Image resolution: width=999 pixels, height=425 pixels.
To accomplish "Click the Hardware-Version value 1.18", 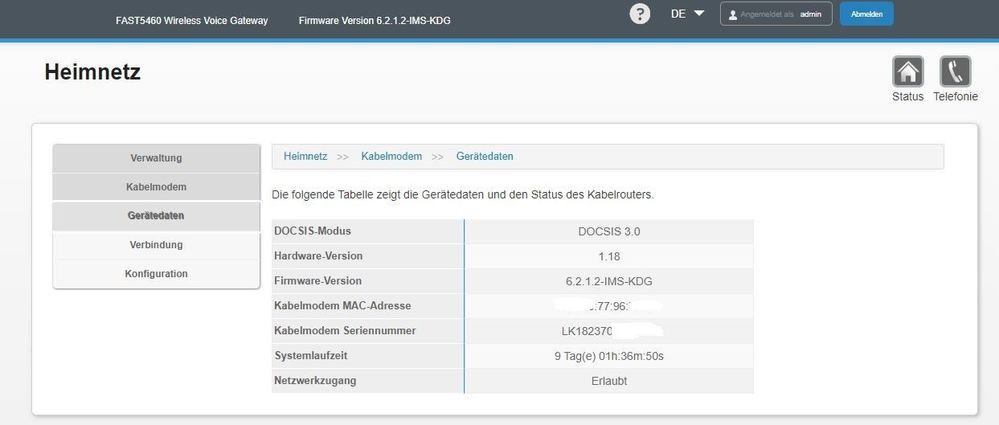I will click(609, 257).
